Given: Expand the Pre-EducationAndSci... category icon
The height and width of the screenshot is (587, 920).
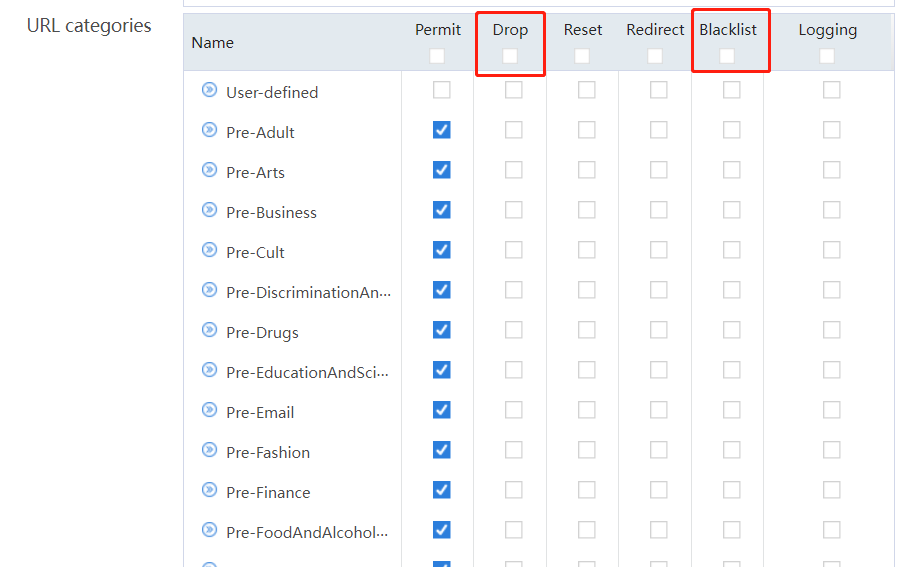Looking at the screenshot, I should pos(209,369).
